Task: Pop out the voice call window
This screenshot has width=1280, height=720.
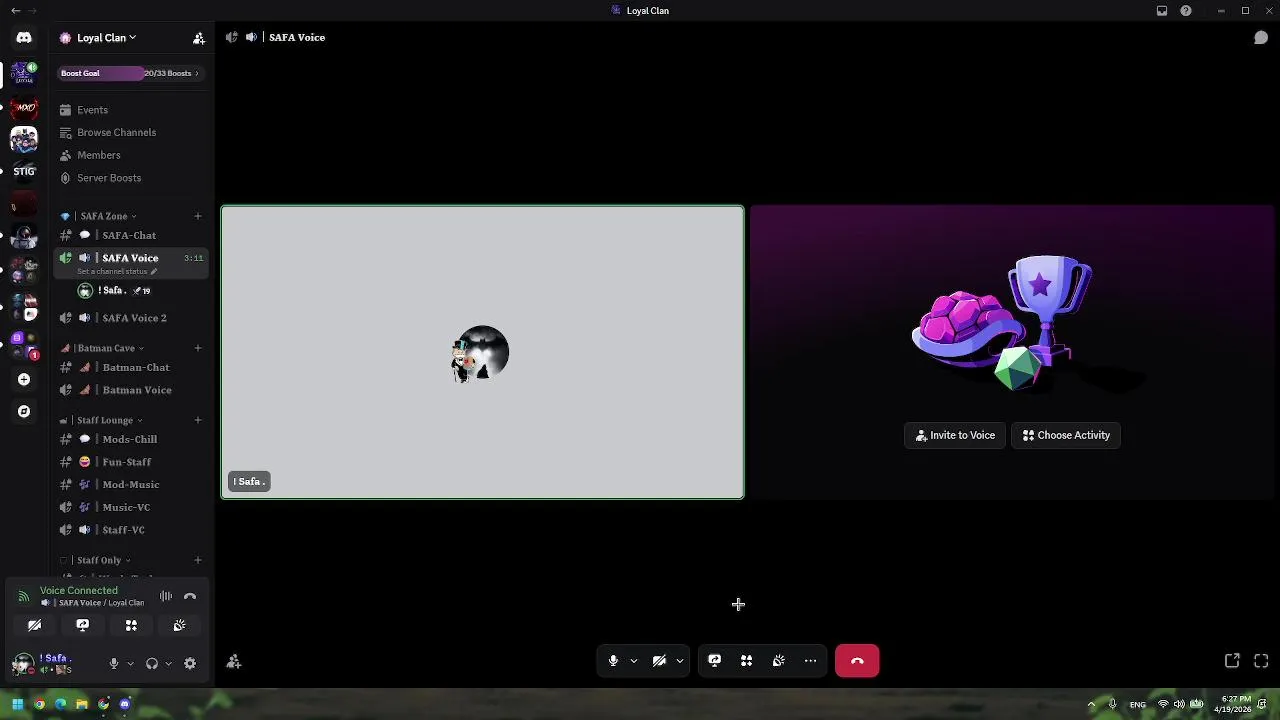Action: (1232, 661)
